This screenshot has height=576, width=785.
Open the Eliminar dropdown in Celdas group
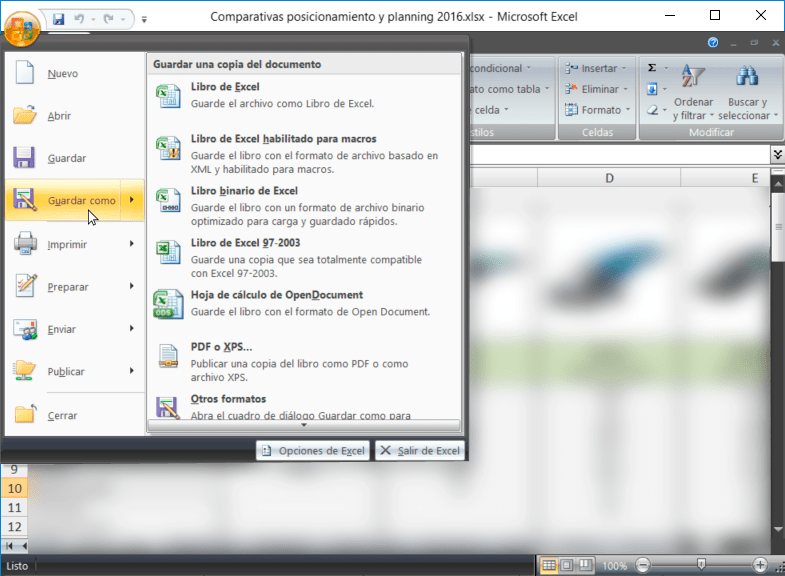point(596,89)
